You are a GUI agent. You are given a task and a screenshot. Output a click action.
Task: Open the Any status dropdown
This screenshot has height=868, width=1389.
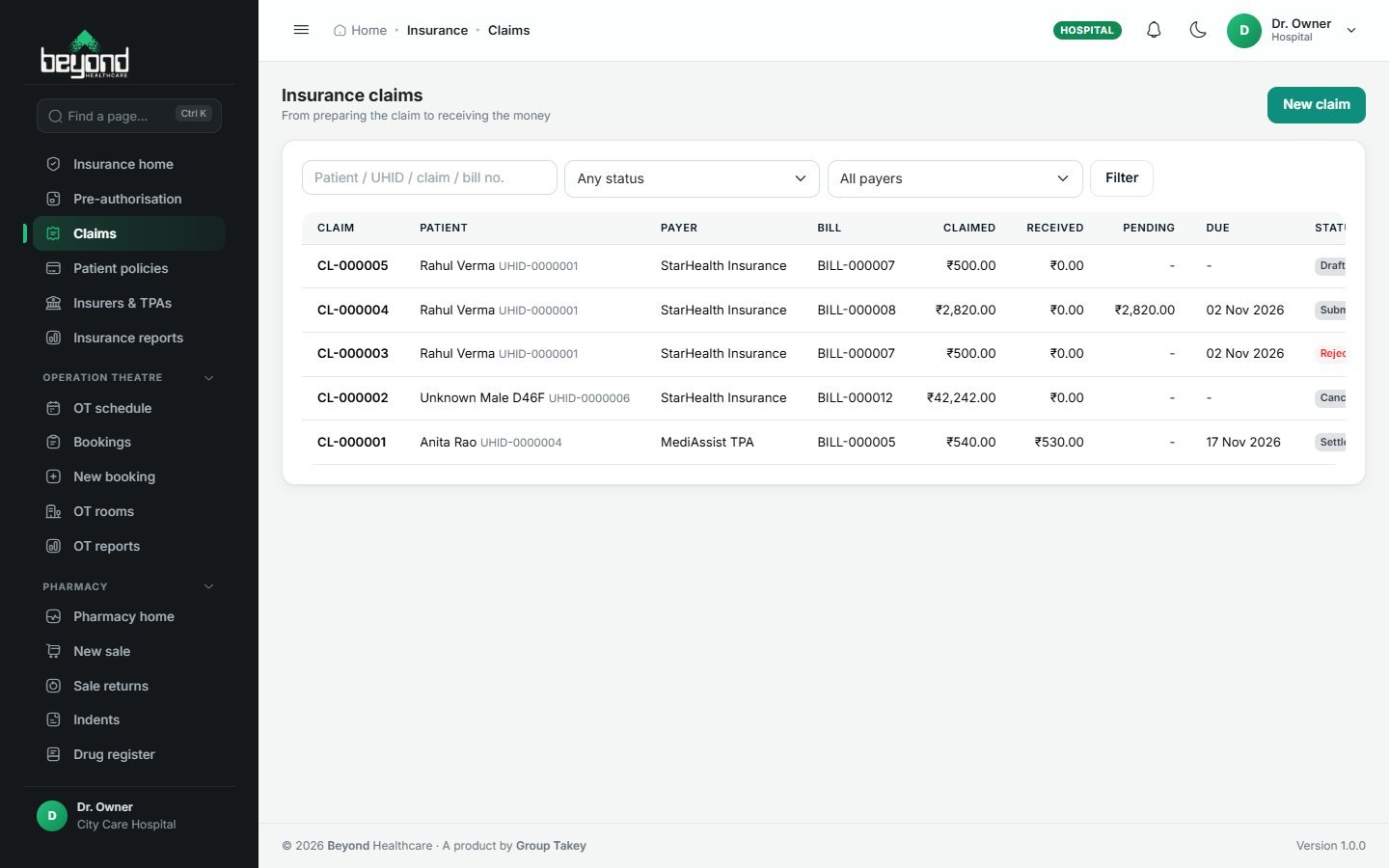pyautogui.click(x=692, y=178)
